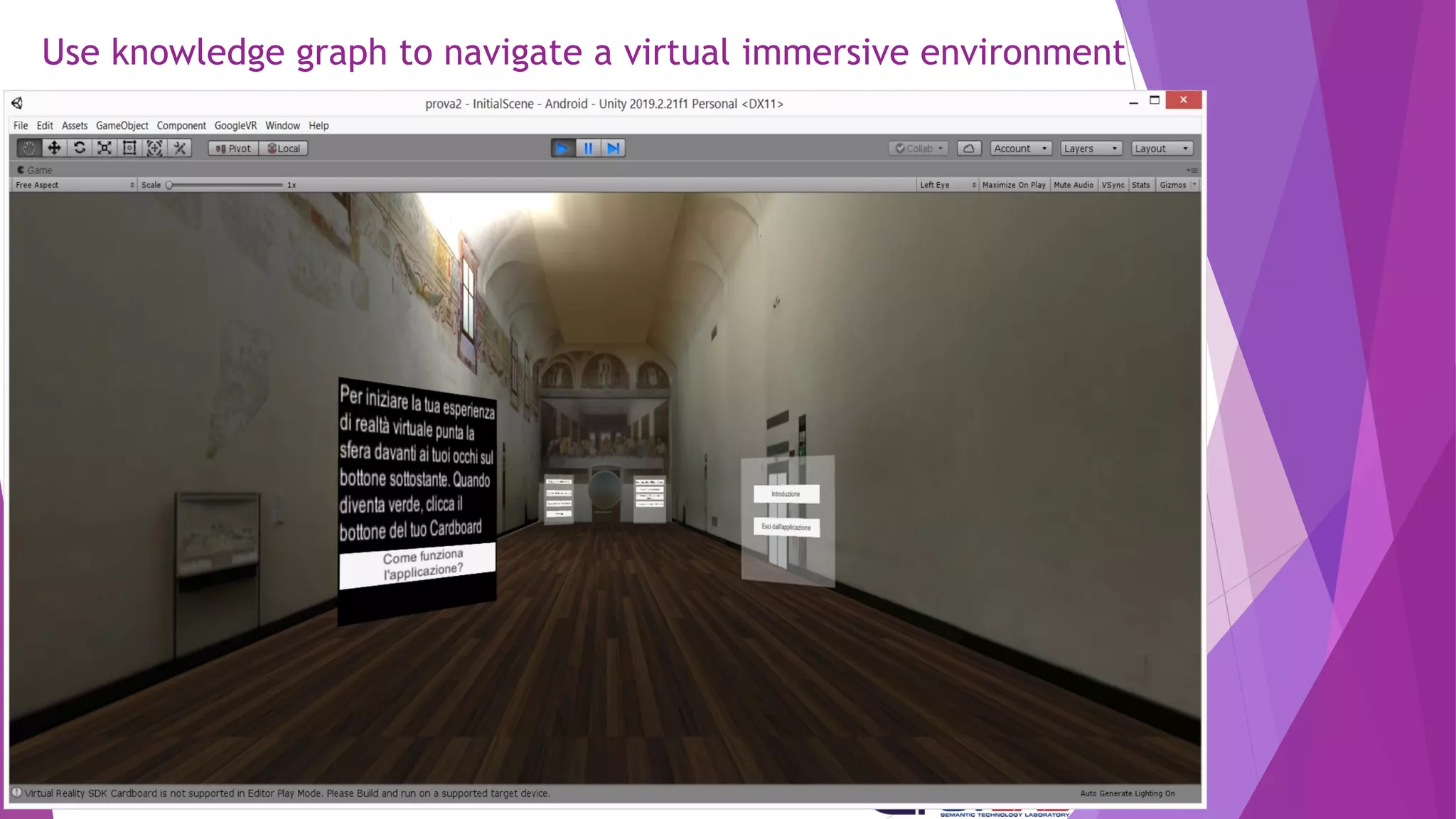
Task: Adjust the Scale slider
Action: point(225,185)
